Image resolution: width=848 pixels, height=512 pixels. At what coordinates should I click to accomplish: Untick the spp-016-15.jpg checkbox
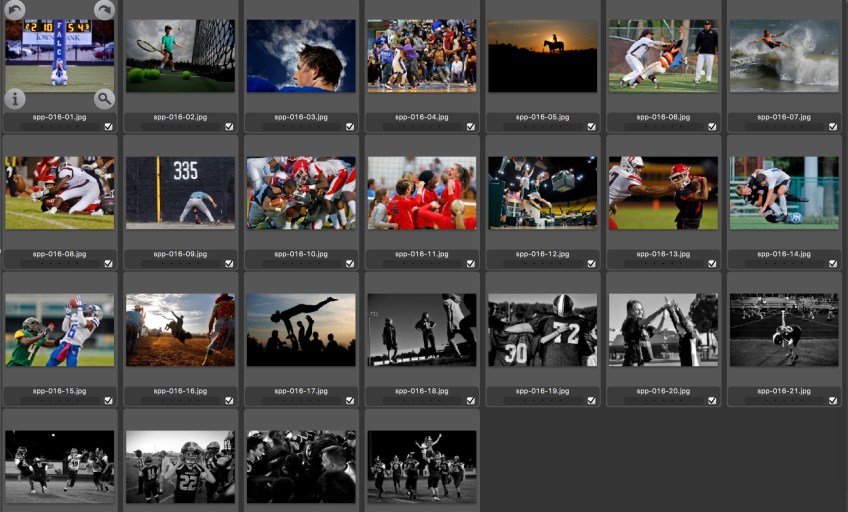[109, 401]
